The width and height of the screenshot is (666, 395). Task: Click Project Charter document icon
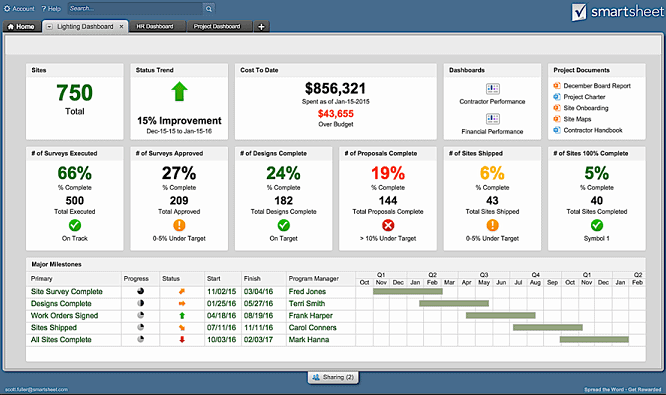pyautogui.click(x=557, y=97)
